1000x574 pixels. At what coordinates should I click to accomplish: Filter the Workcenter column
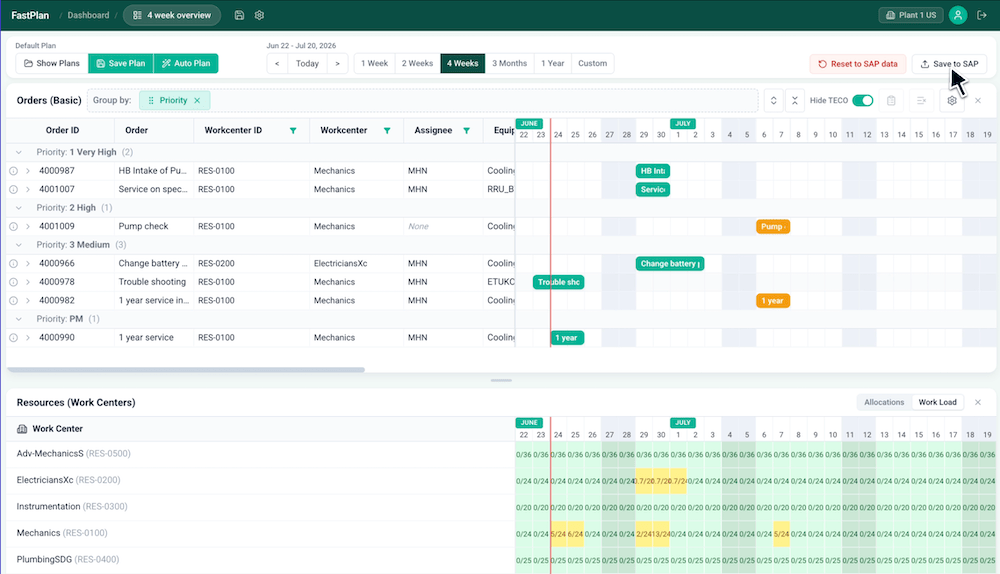click(386, 130)
